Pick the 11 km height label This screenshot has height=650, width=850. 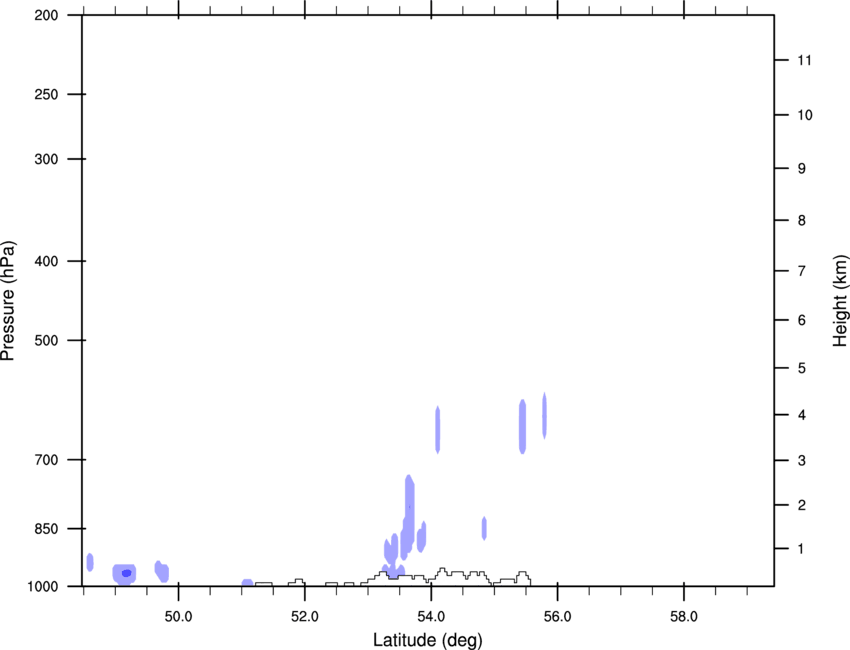804,60
